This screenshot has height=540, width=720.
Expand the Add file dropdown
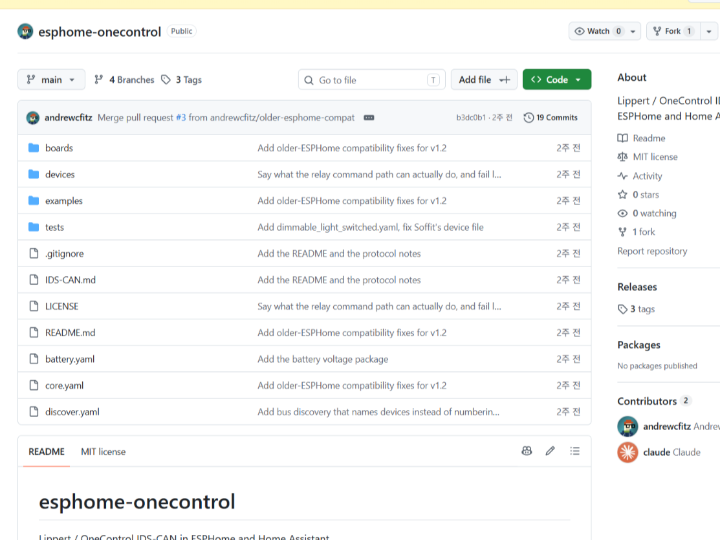484,80
